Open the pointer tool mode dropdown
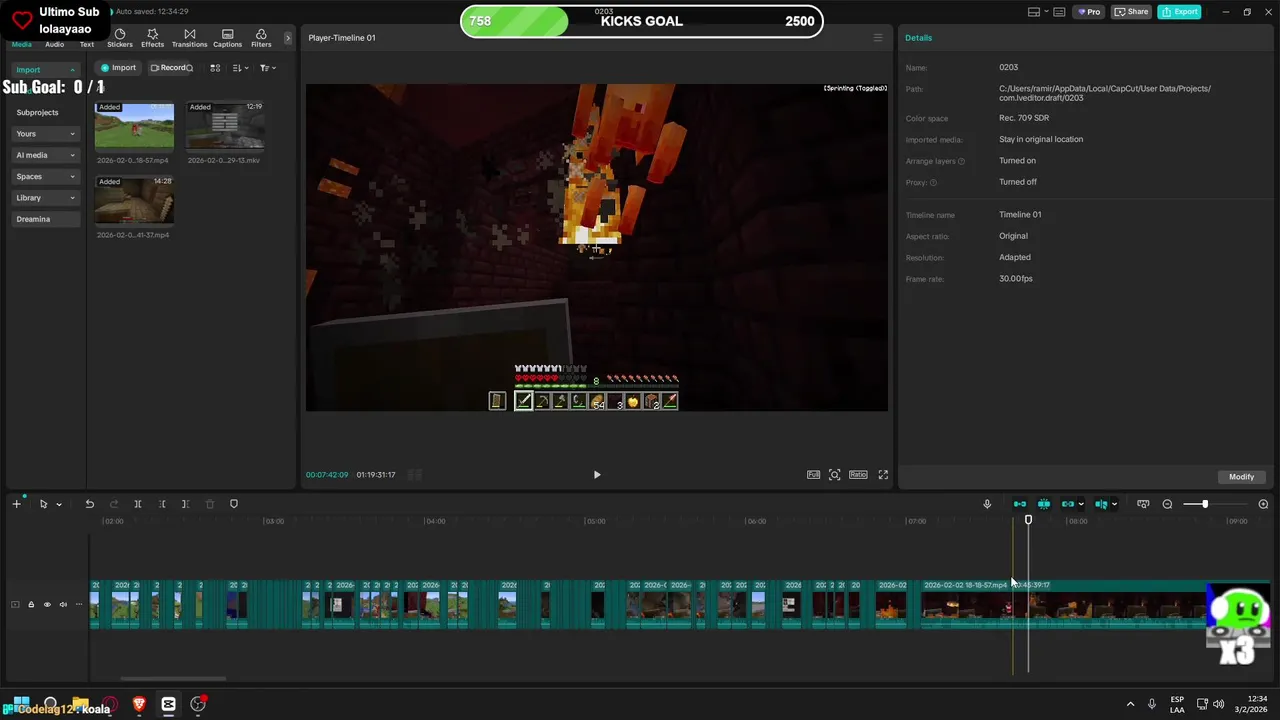Viewport: 1280px width, 720px height. (x=59, y=504)
